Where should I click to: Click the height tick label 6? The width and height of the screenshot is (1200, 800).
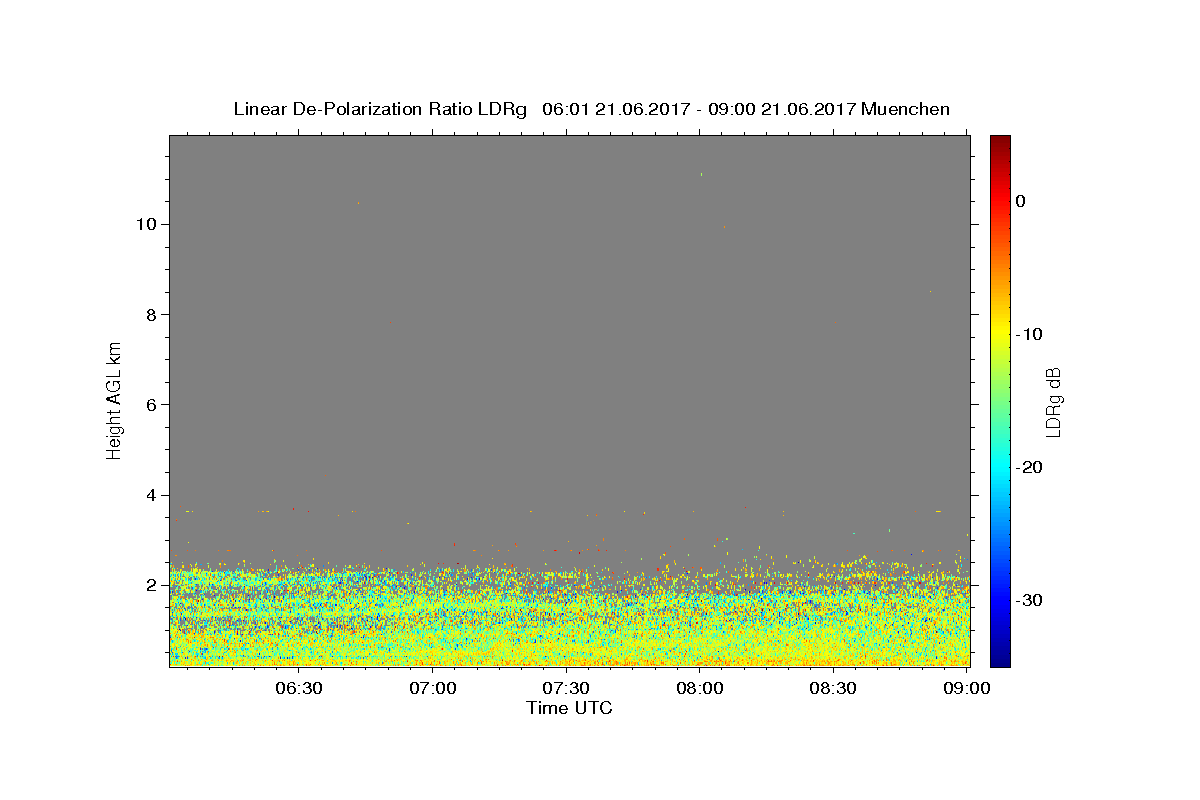point(150,404)
